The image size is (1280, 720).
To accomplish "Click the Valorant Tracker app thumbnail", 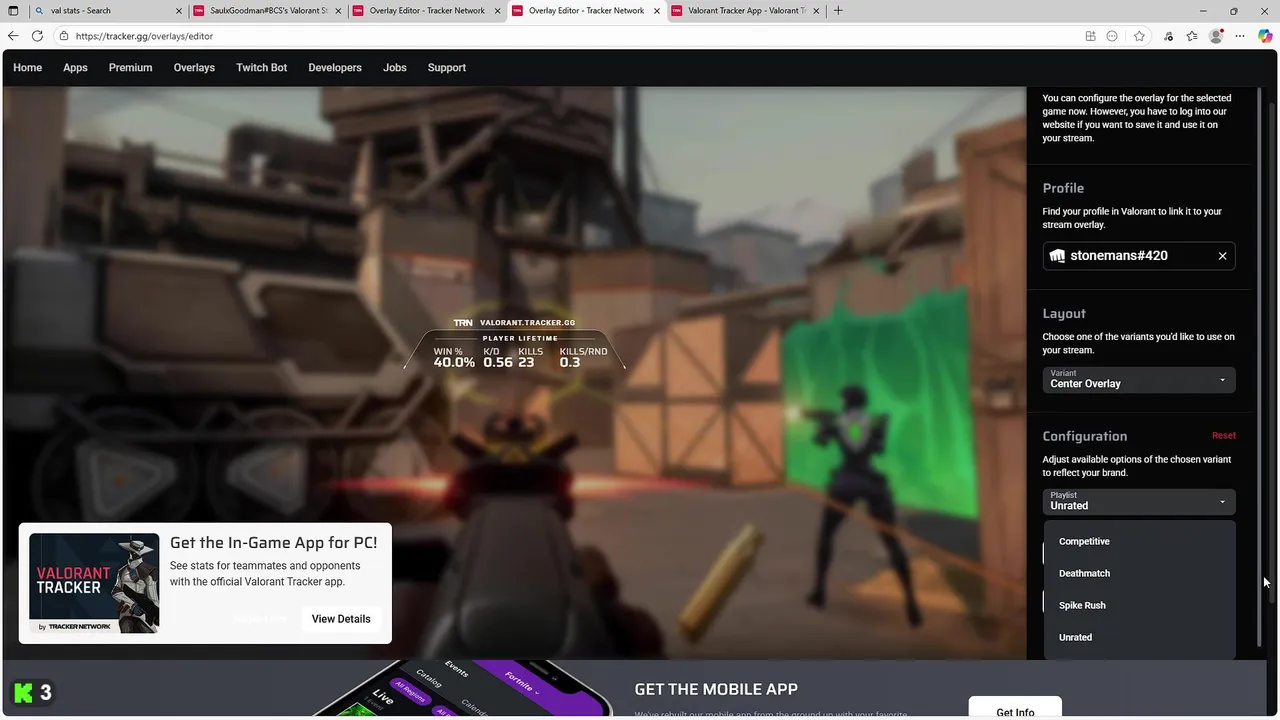I will coord(94,583).
